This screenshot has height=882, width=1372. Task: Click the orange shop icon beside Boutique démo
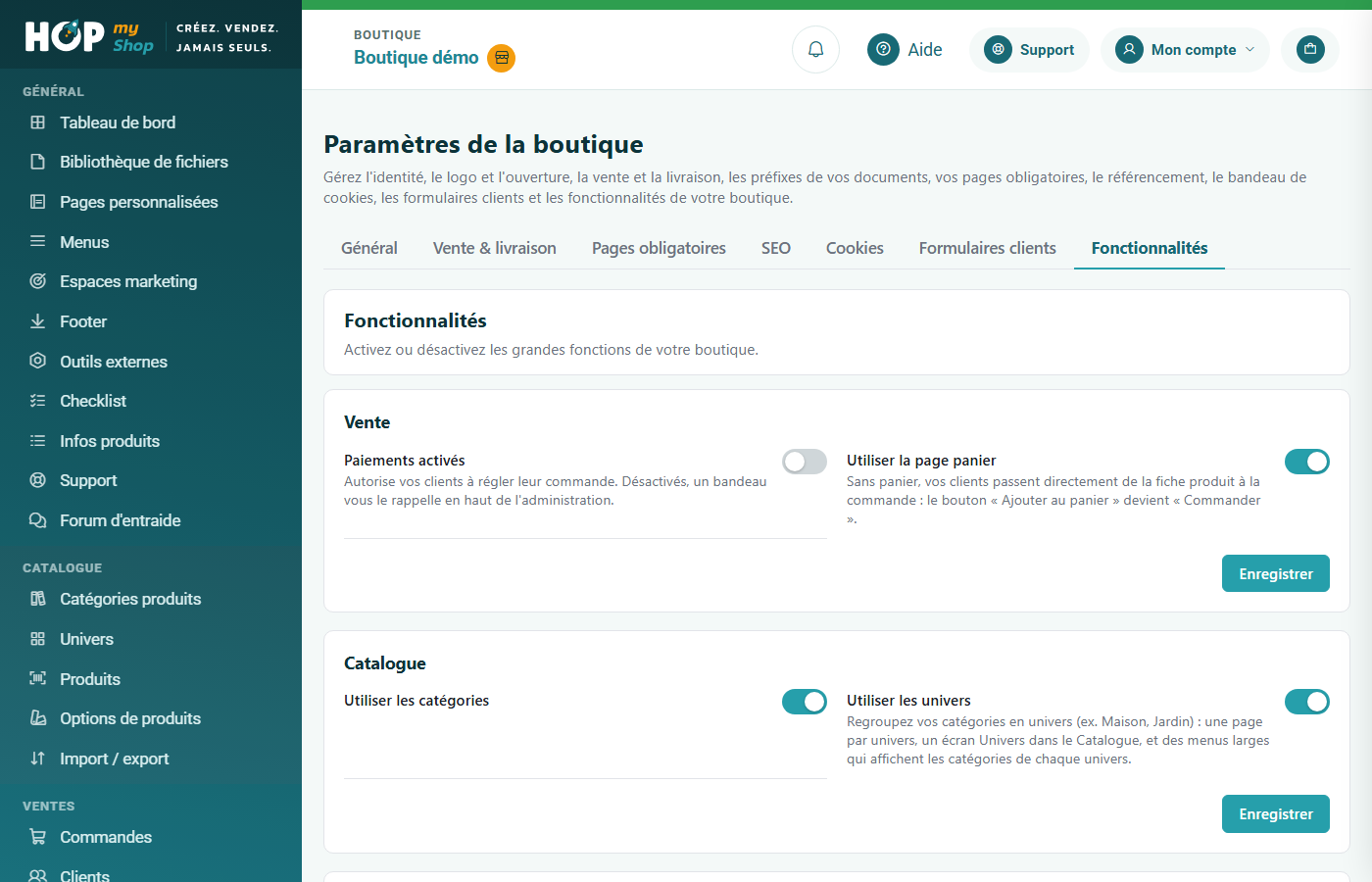coord(502,58)
